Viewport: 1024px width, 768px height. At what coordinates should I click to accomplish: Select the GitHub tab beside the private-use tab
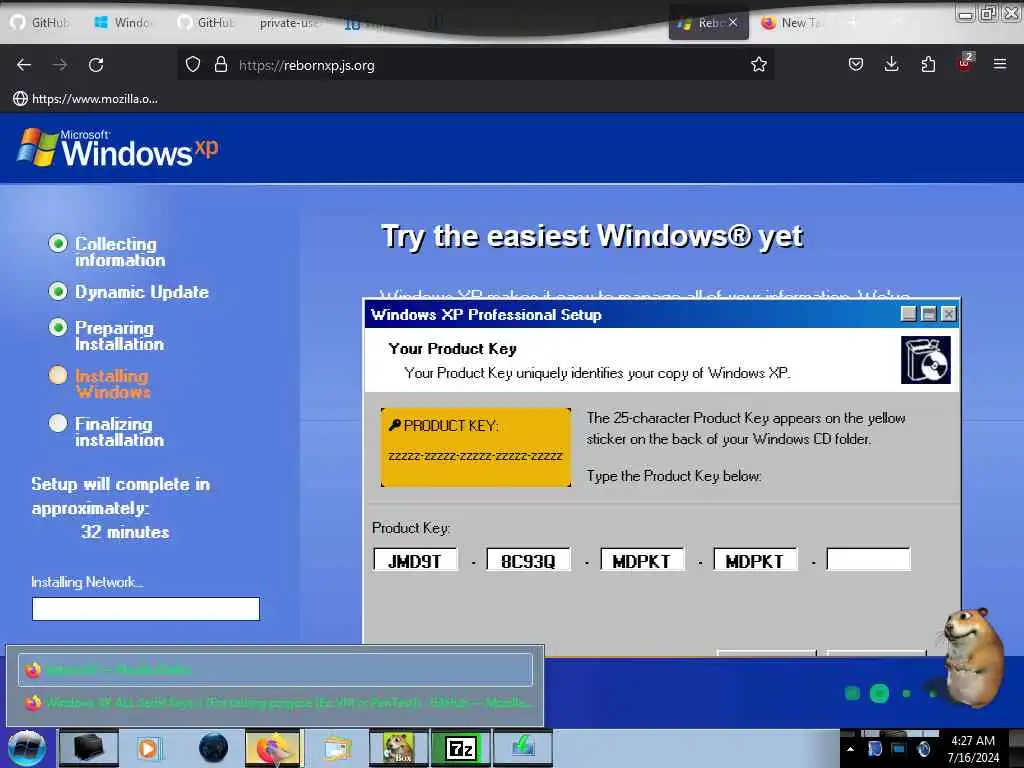click(x=206, y=23)
